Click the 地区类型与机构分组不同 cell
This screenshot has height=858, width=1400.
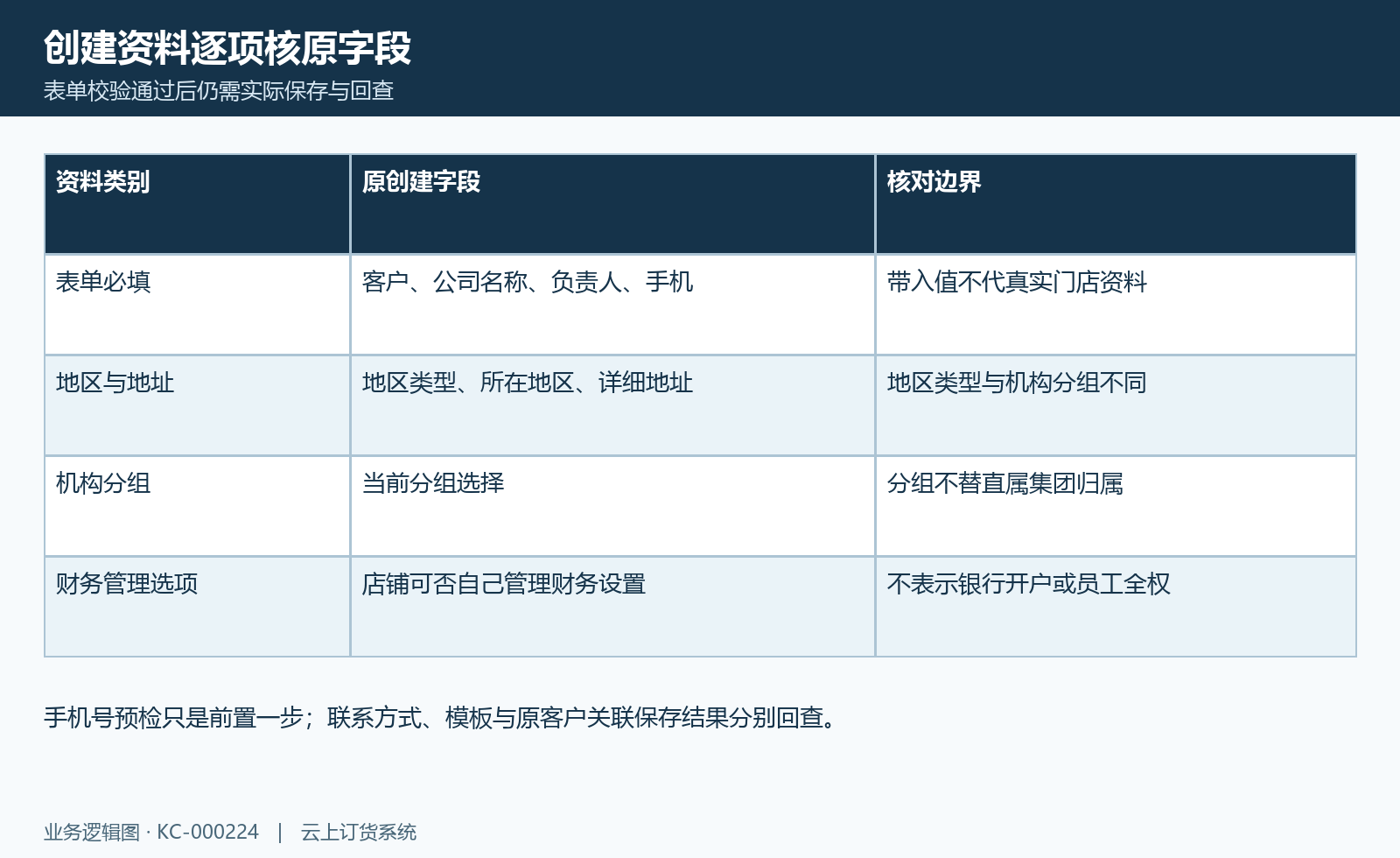tap(1116, 405)
